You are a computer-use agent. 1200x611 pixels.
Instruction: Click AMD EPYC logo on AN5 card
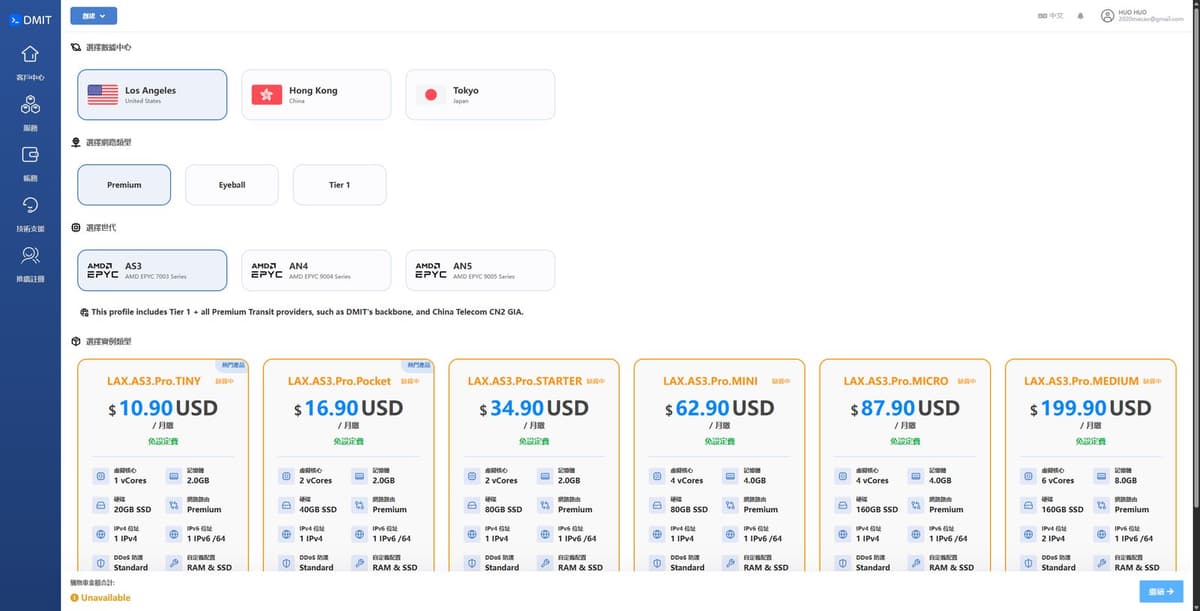tap(430, 270)
